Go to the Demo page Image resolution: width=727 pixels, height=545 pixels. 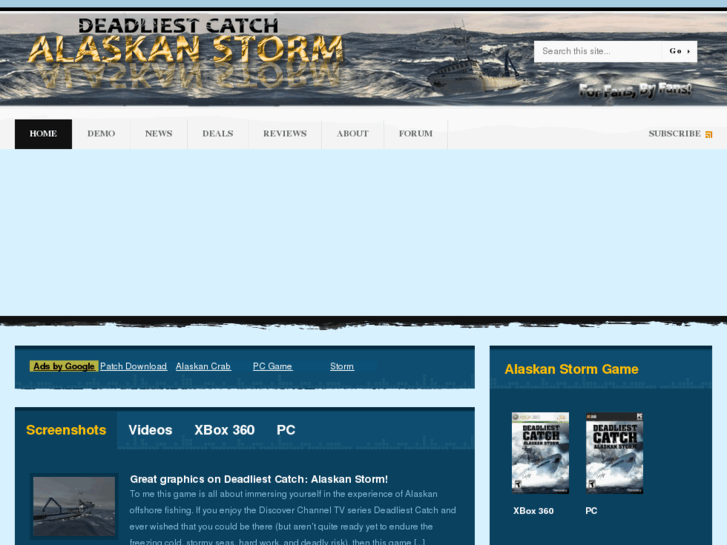[x=101, y=134]
